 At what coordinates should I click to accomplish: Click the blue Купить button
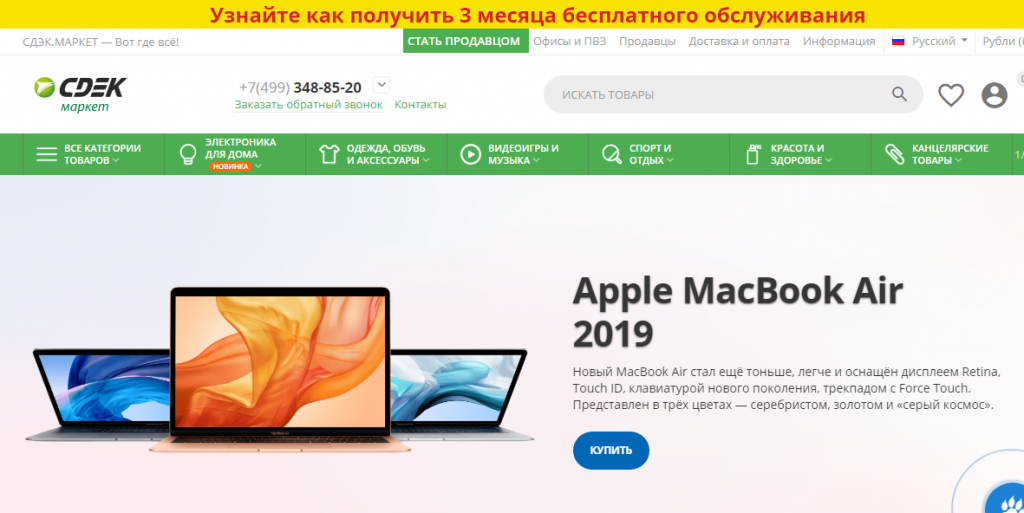[x=611, y=450]
